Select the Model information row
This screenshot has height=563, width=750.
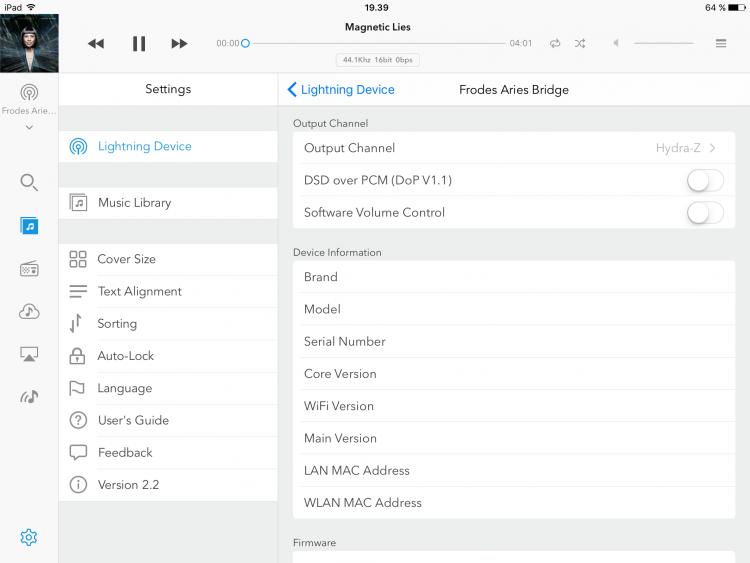[514, 309]
